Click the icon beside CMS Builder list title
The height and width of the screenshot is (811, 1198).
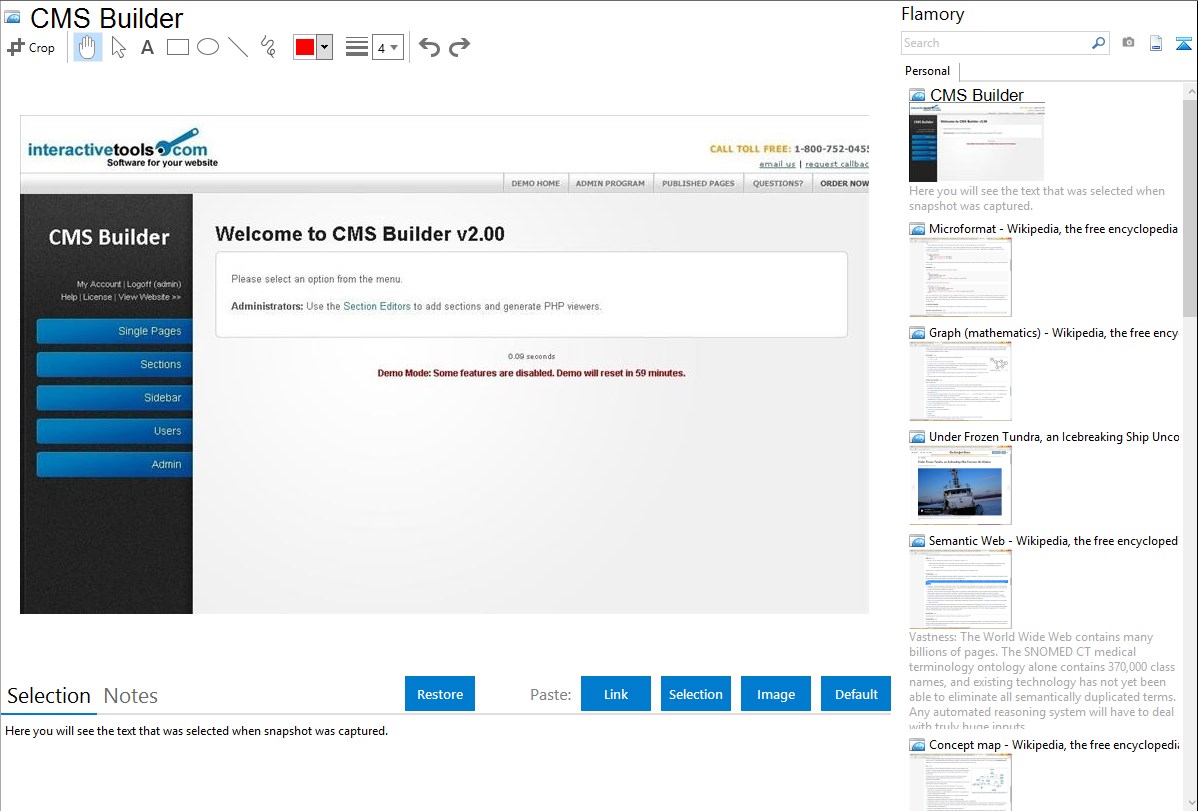(918, 96)
